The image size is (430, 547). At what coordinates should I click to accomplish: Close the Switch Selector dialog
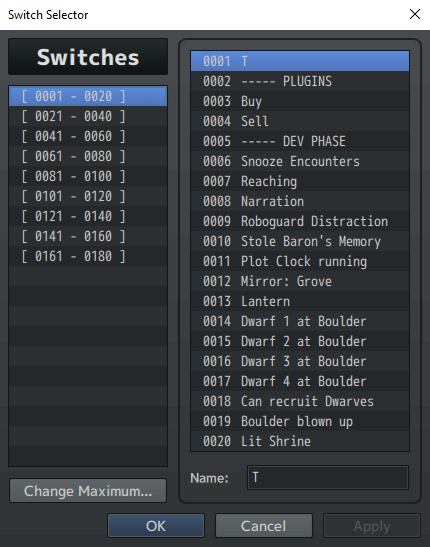[x=415, y=14]
